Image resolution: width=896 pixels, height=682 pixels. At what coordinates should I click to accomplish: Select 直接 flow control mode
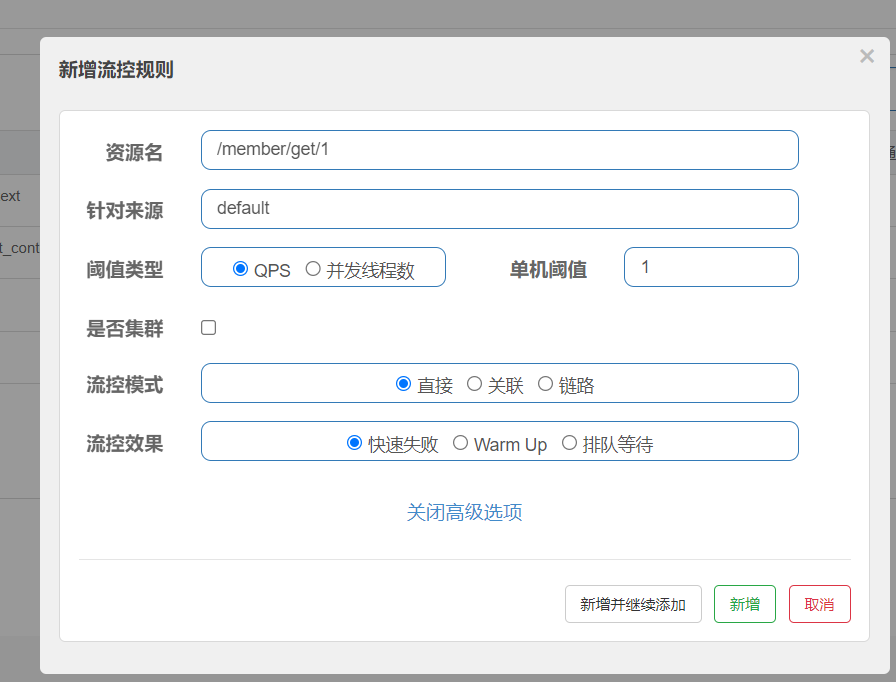click(404, 384)
